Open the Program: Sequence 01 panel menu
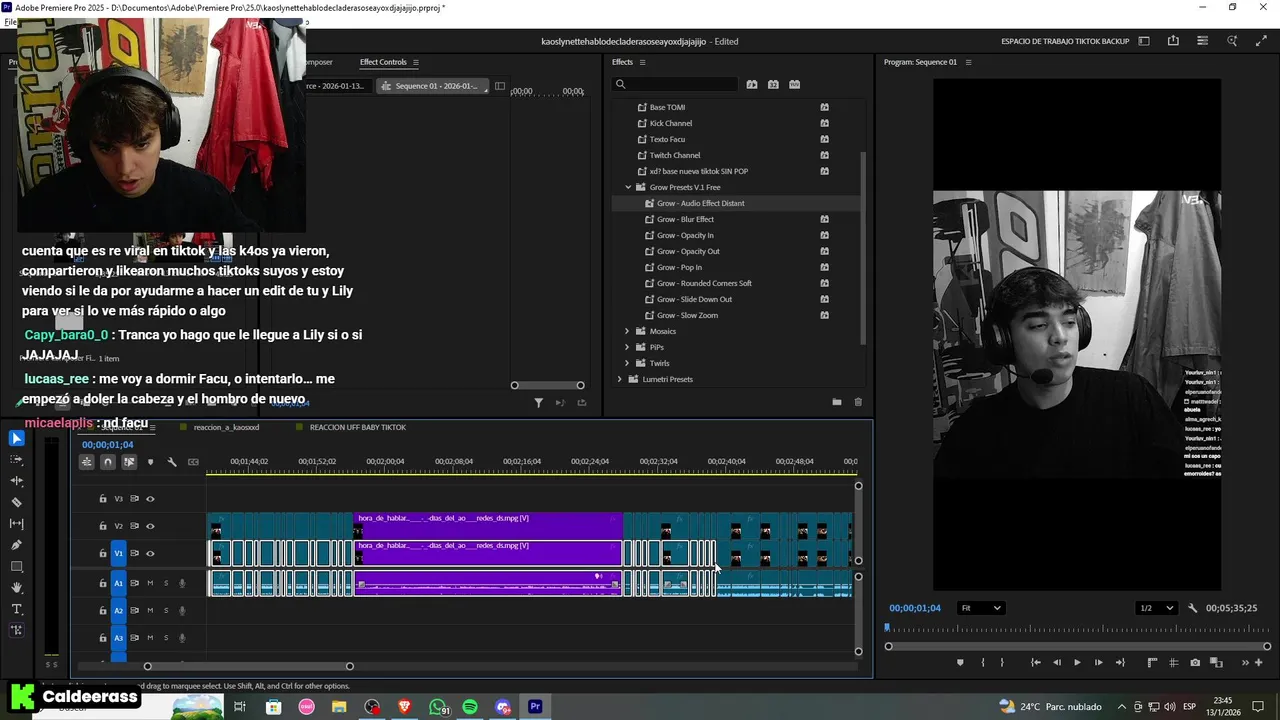This screenshot has height=720, width=1280. tap(968, 62)
